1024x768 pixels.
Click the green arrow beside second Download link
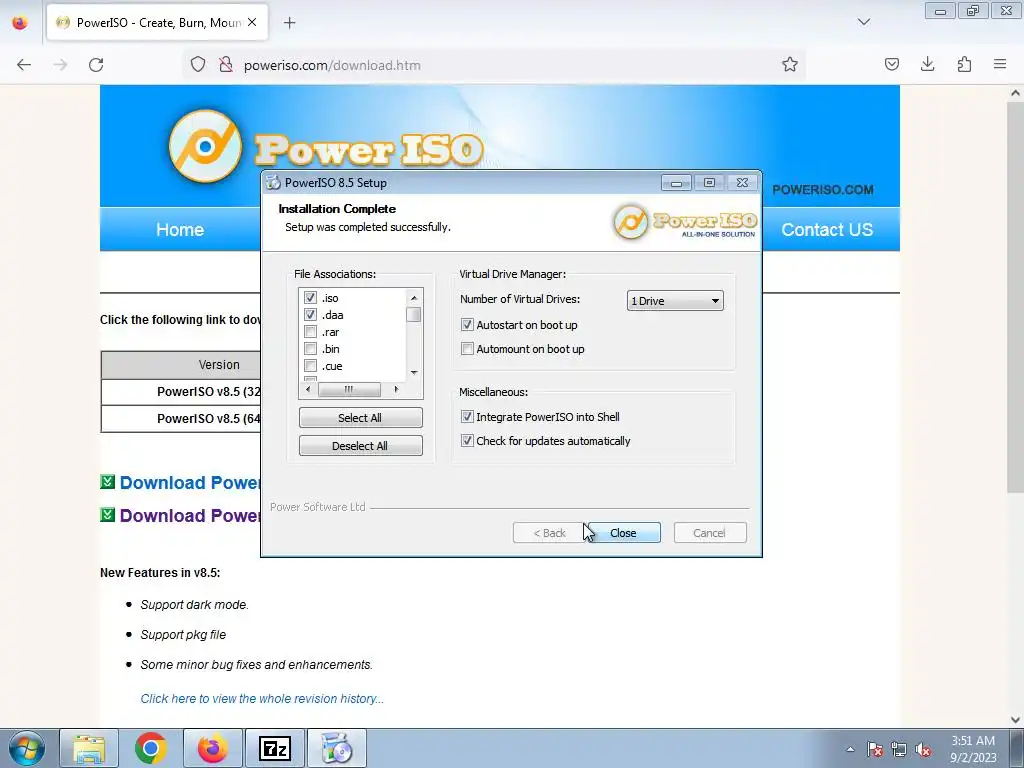[x=108, y=515]
